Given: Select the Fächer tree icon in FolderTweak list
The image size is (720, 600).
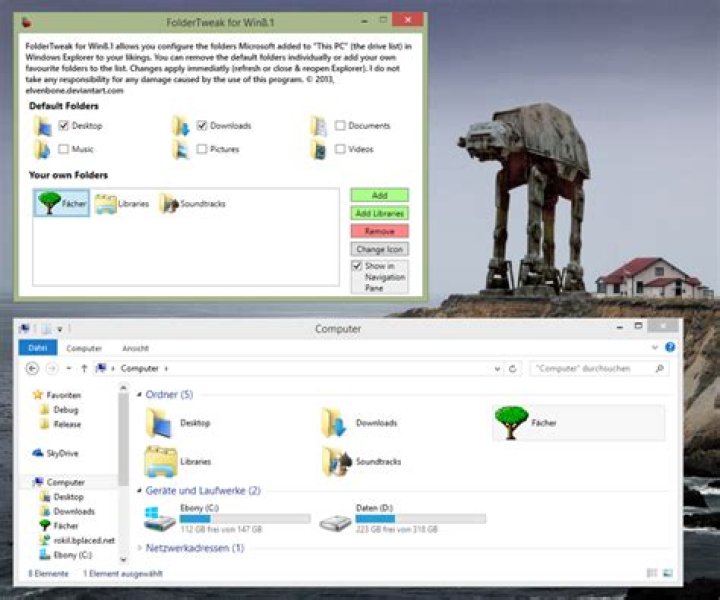Looking at the screenshot, I should coord(62,203).
